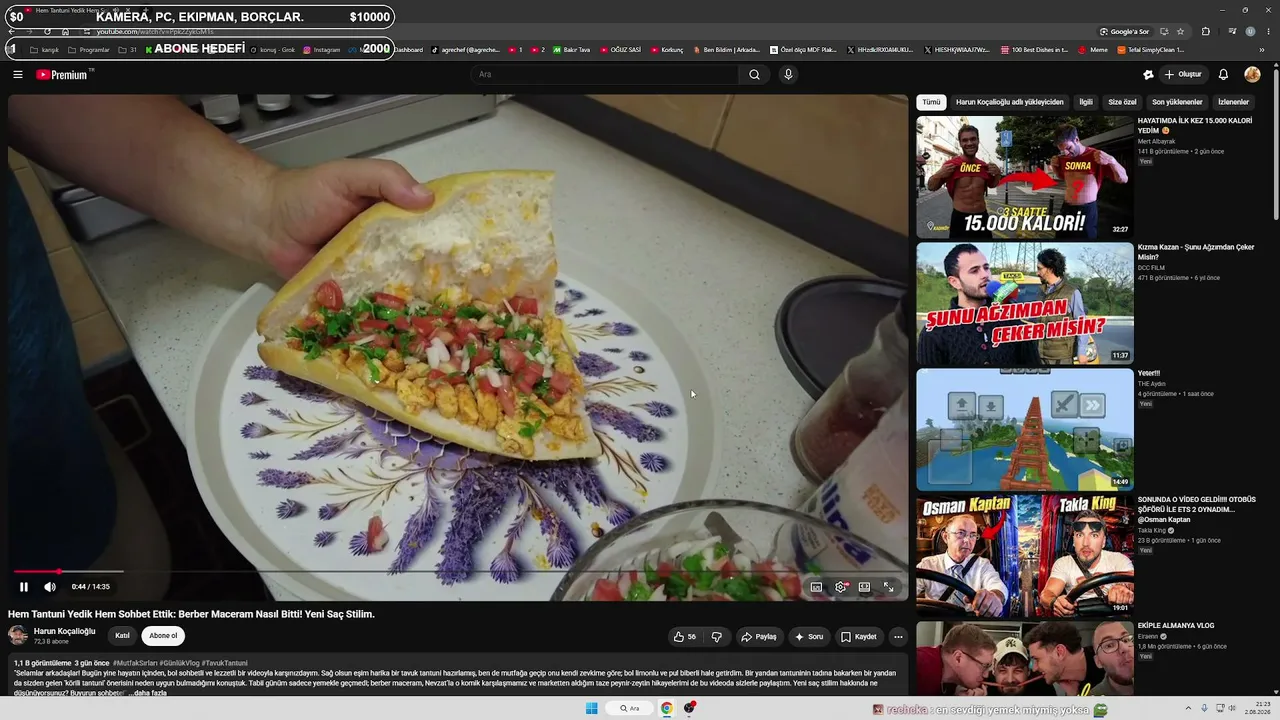Click Google'a Sor in address bar
Screen dimensions: 1280x720
(x=1124, y=32)
